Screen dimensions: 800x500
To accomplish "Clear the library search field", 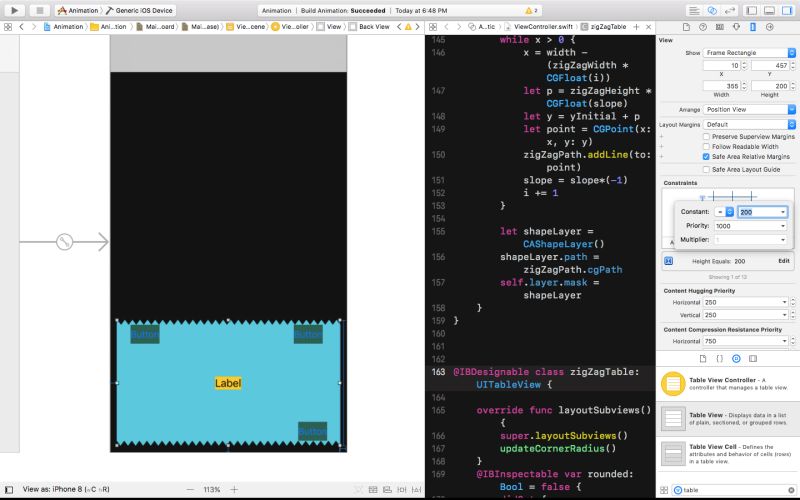I will 791,490.
